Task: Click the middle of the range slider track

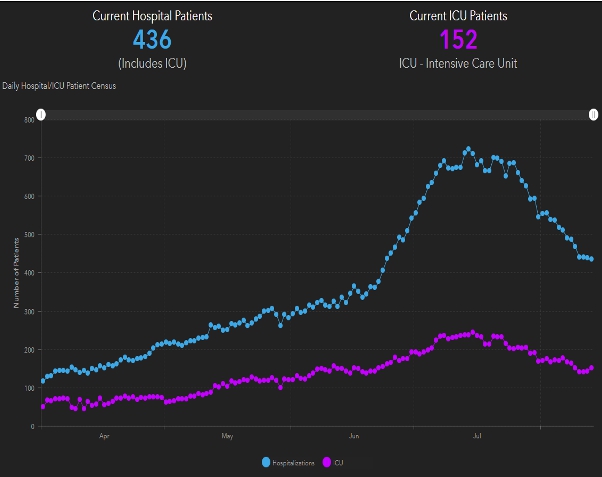Action: tap(315, 115)
